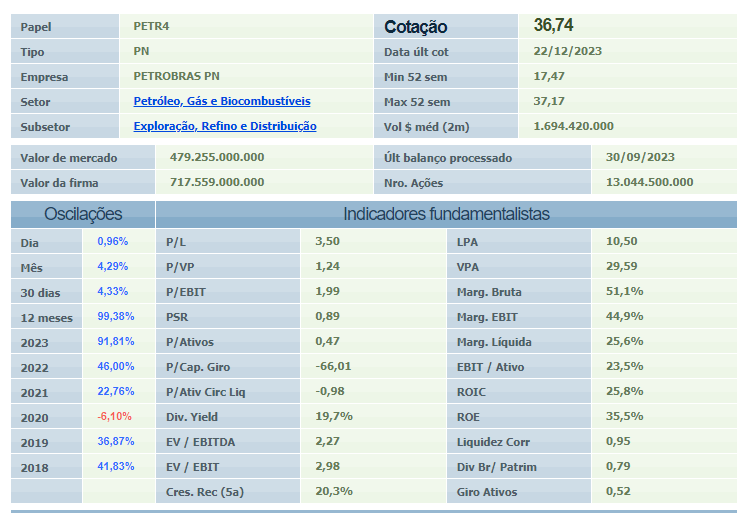The image size is (745, 513).
Task: Open the Exploração, Refino e Distribuição link
Action: tap(225, 126)
